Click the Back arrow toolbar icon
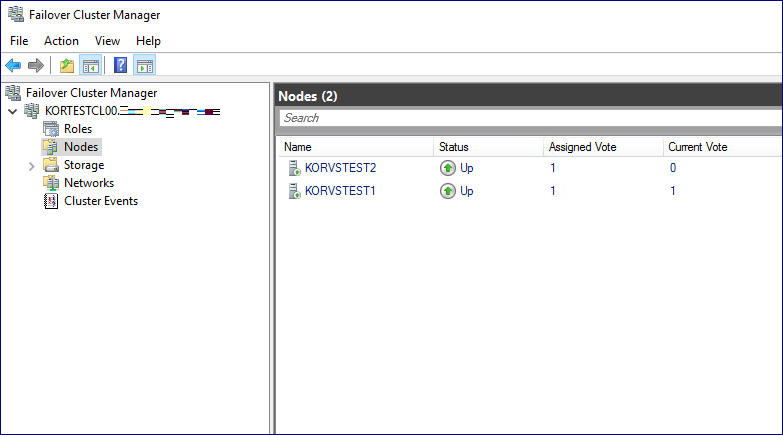Screen dimensions: 783x435 [x=13, y=65]
